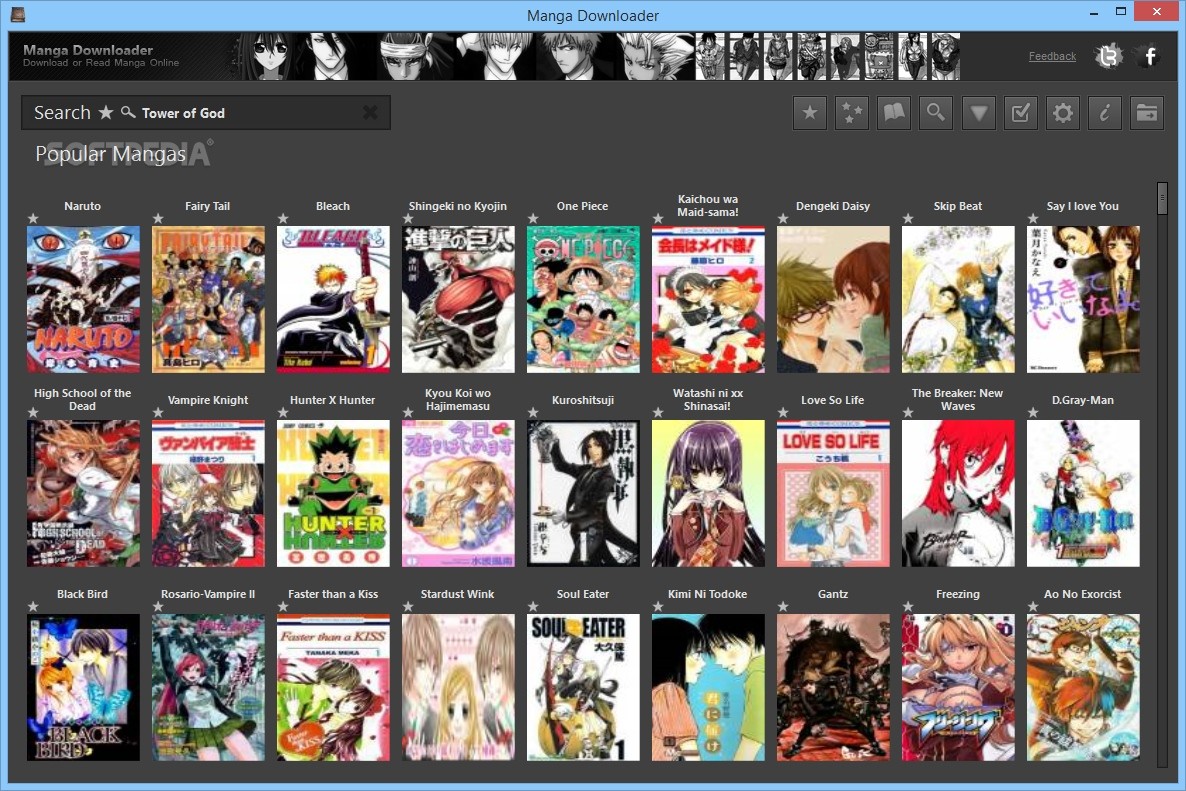Screen dimensions: 1186x791
Task: Click the star icon beside Search label
Action: [x=106, y=112]
